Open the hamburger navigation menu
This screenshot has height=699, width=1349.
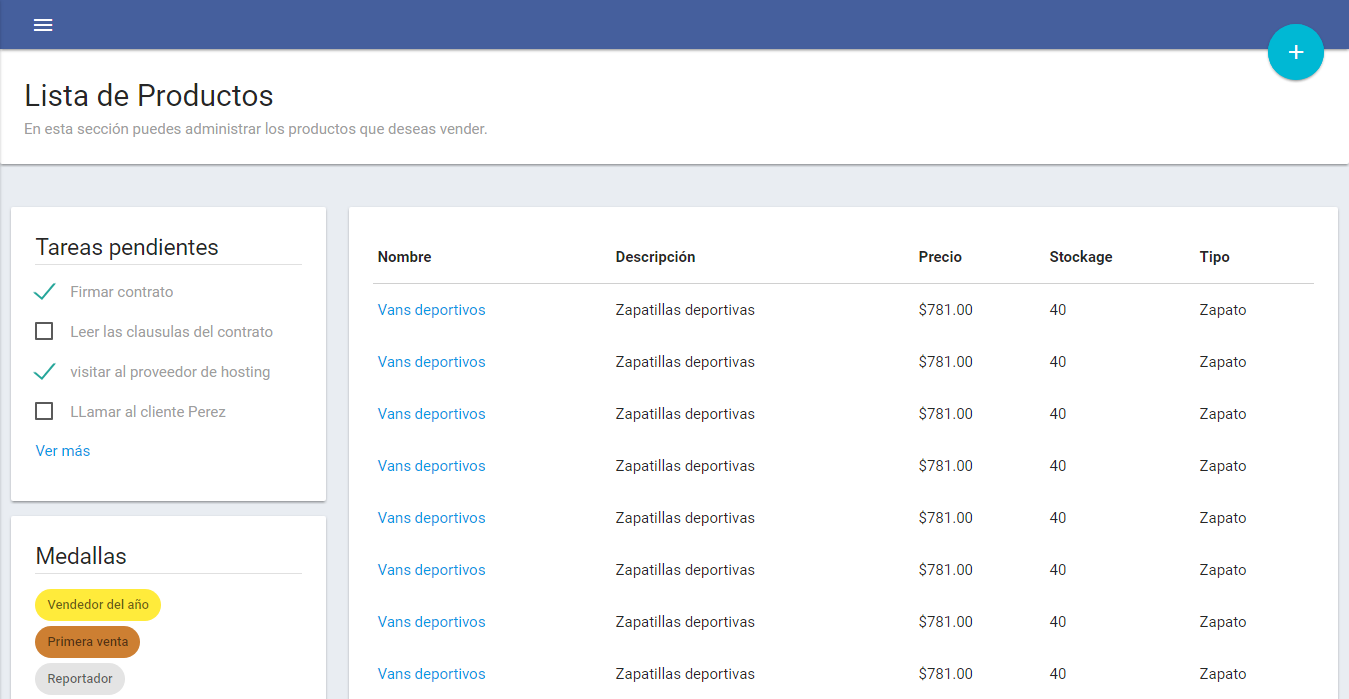click(x=43, y=25)
